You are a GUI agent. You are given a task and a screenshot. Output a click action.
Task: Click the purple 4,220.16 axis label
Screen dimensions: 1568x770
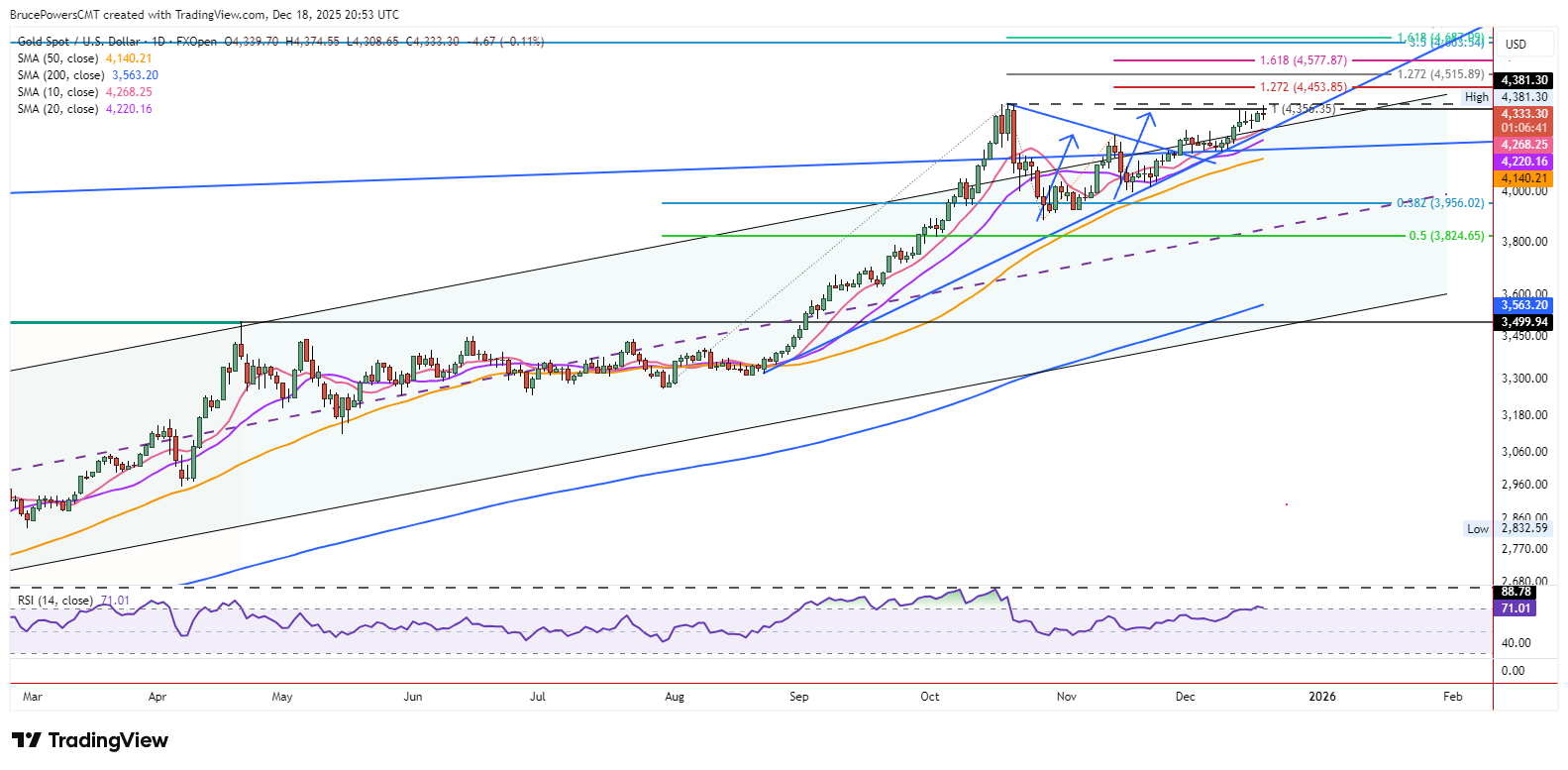coord(1523,162)
